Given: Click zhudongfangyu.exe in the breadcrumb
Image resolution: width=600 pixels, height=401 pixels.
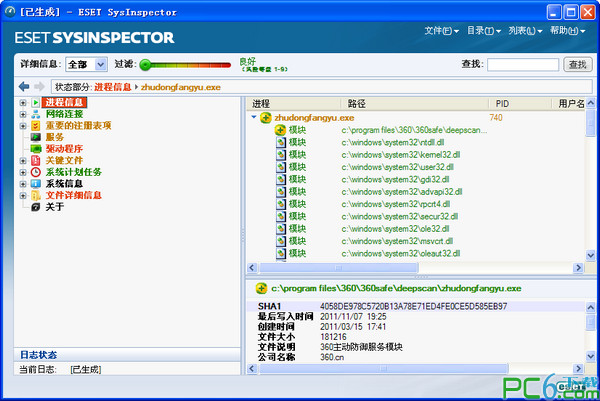Looking at the screenshot, I should (x=181, y=87).
